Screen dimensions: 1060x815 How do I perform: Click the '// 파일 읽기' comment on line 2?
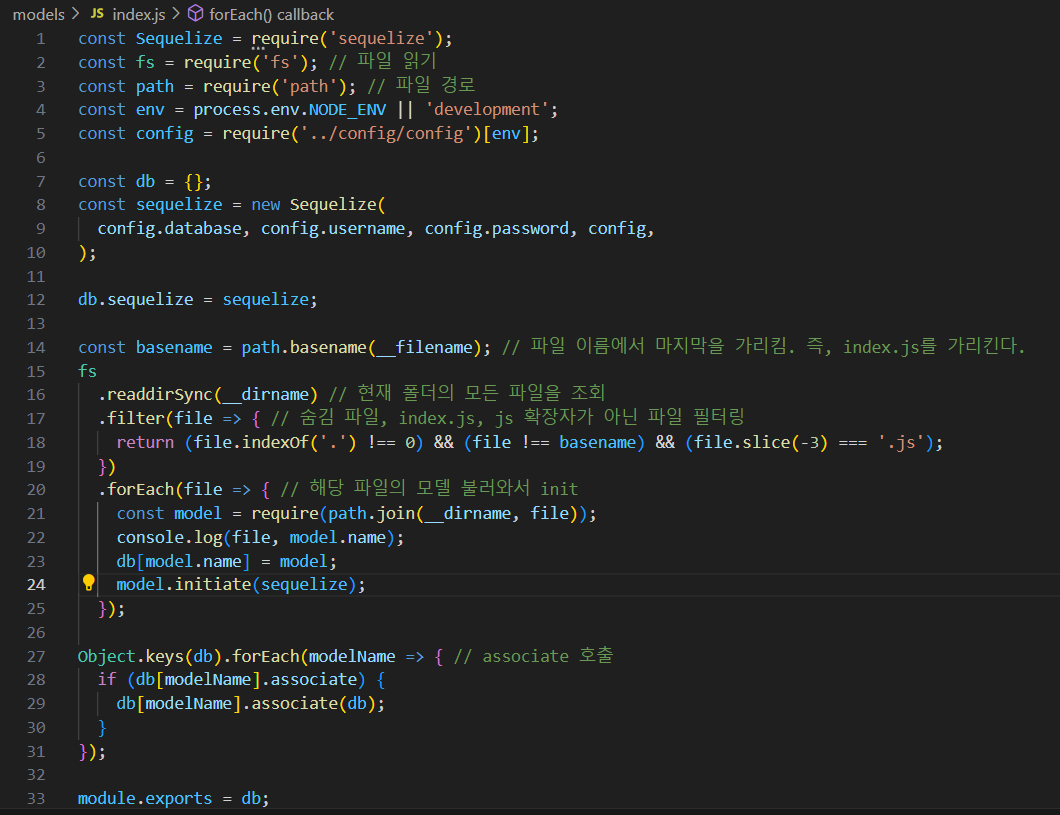tap(383, 61)
